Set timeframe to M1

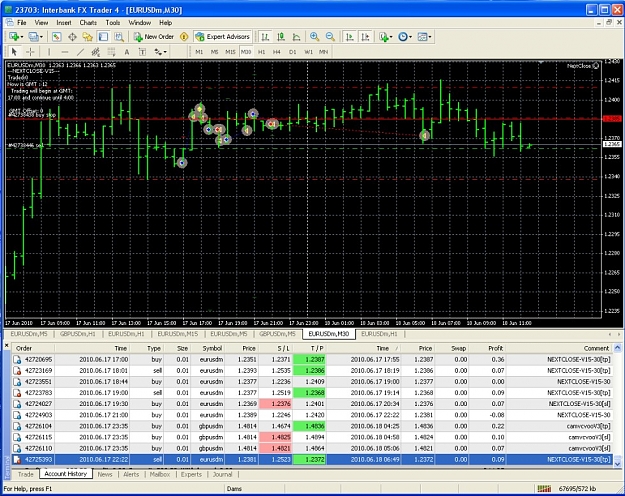[x=199, y=52]
